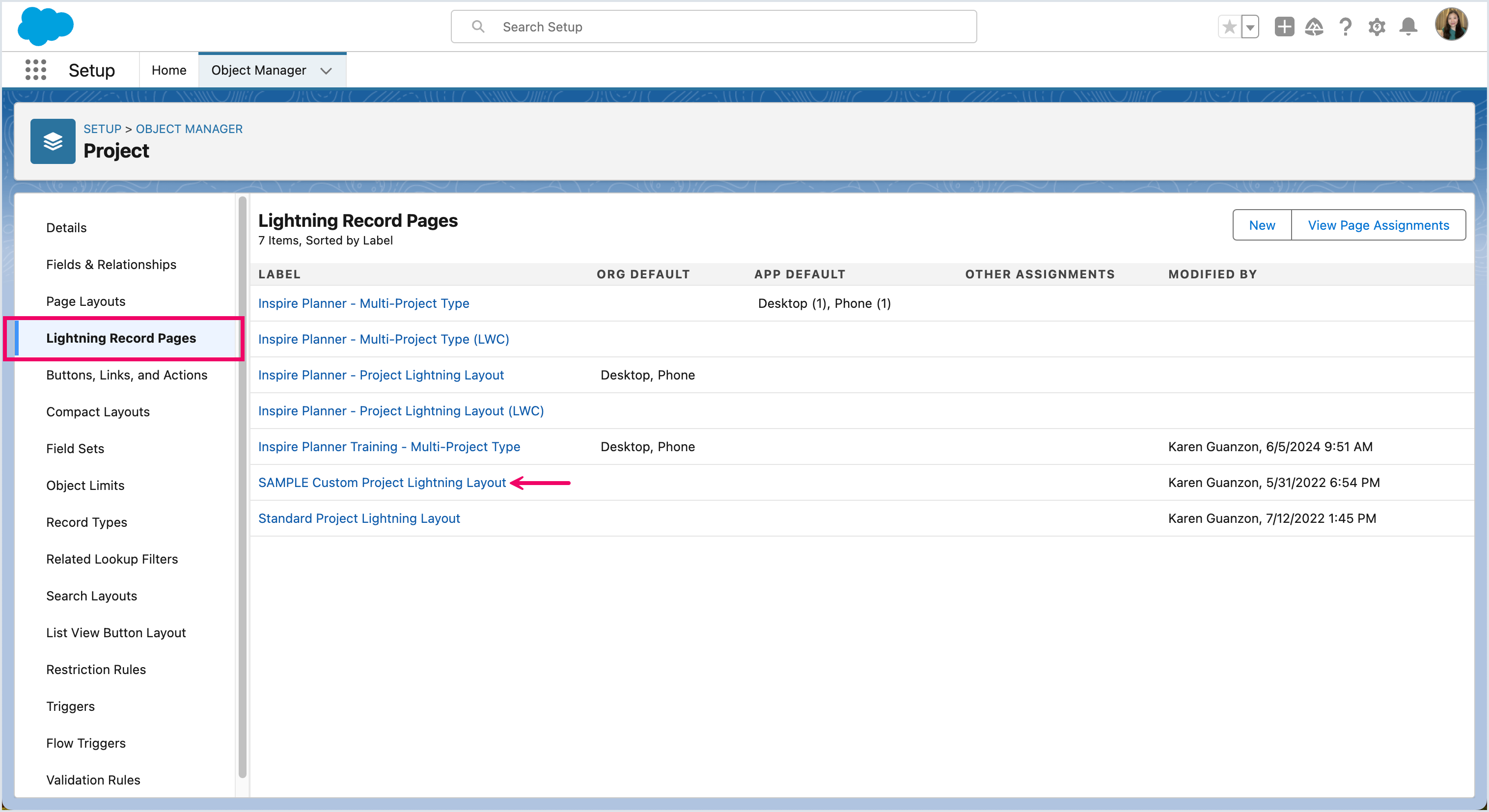Click the magnifier icon in Search Setup
Screen dimensions: 1489x812
[x=478, y=27]
